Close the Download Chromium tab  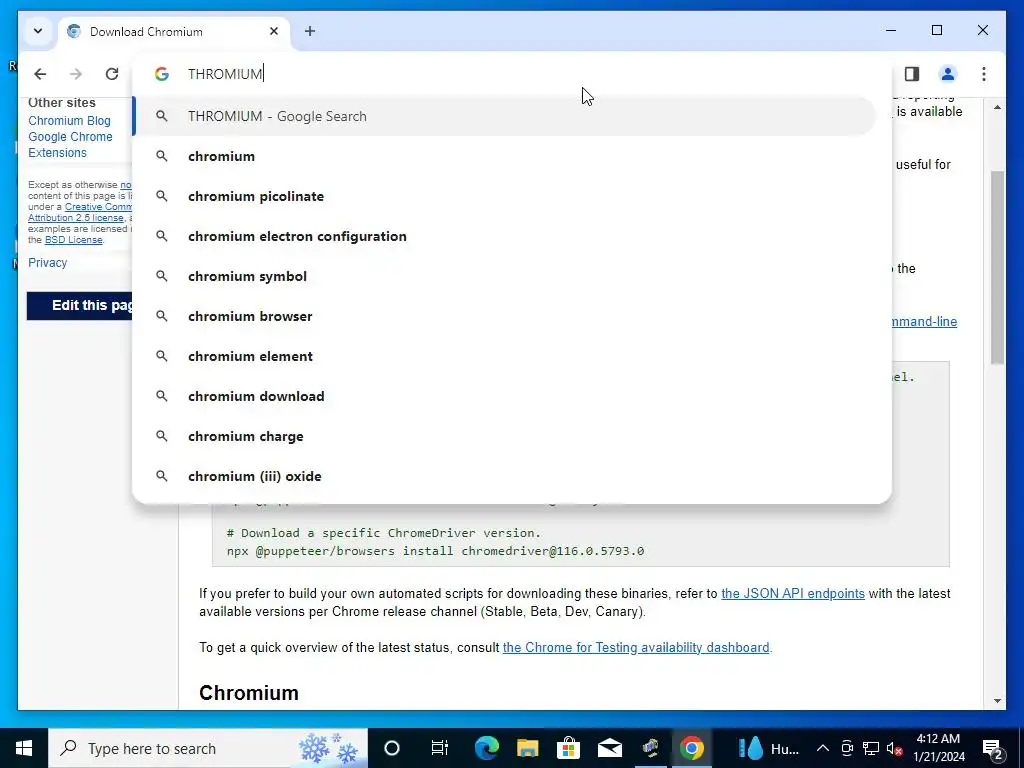(x=274, y=31)
